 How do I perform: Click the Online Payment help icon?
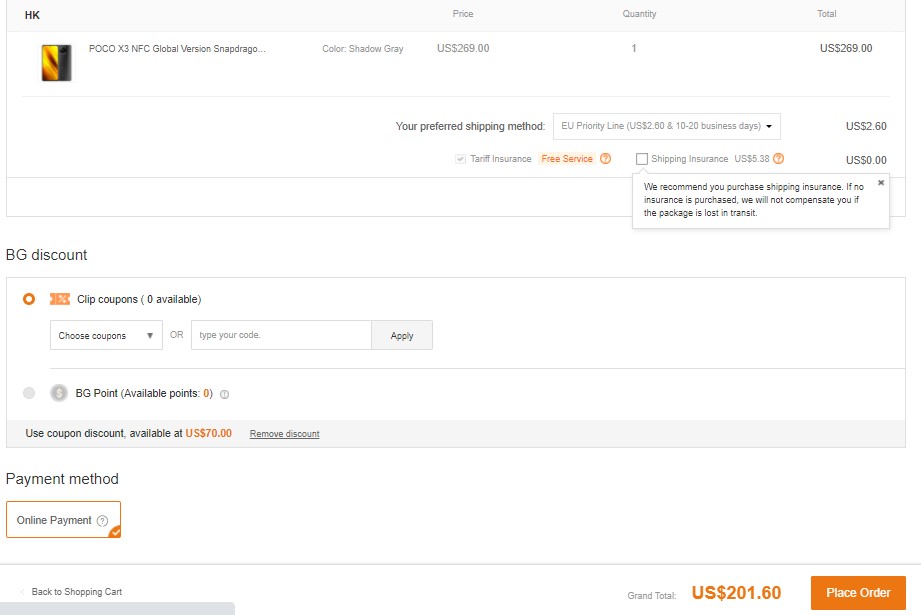coord(102,521)
